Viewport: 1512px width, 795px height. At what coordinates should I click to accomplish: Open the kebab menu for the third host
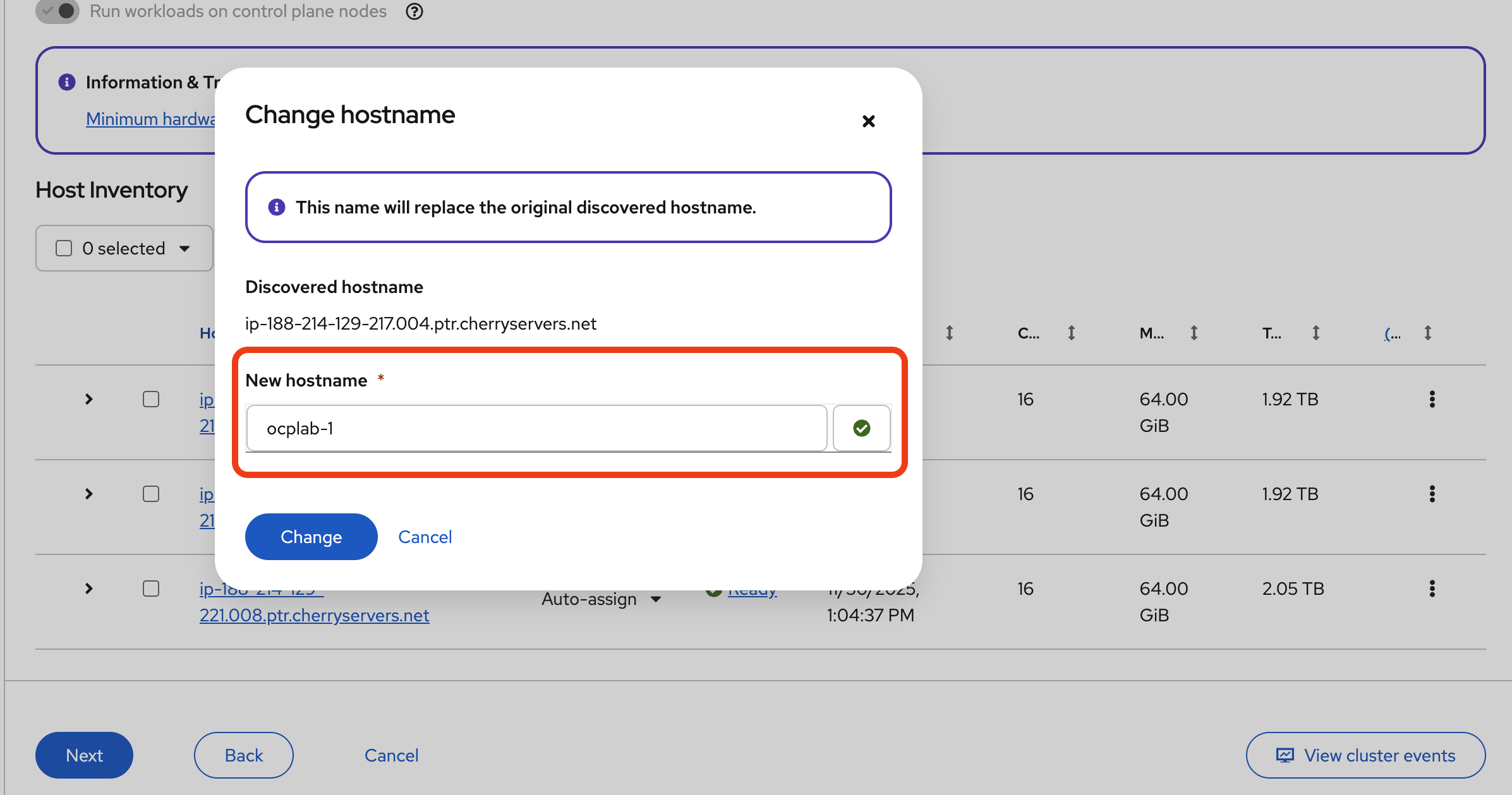(1432, 589)
